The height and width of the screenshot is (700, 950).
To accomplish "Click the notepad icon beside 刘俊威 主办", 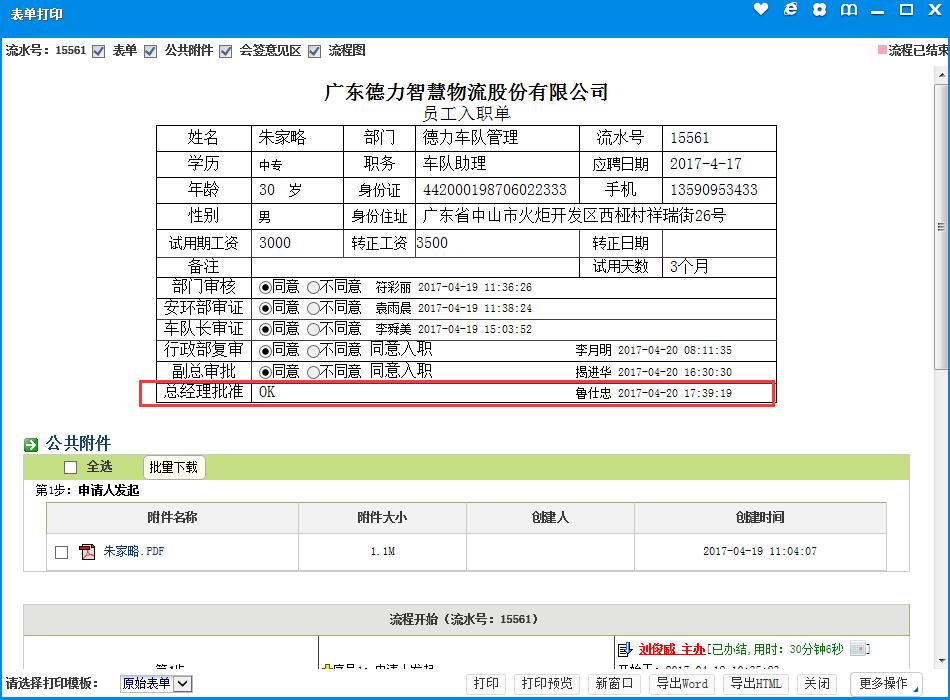I will coord(626,649).
